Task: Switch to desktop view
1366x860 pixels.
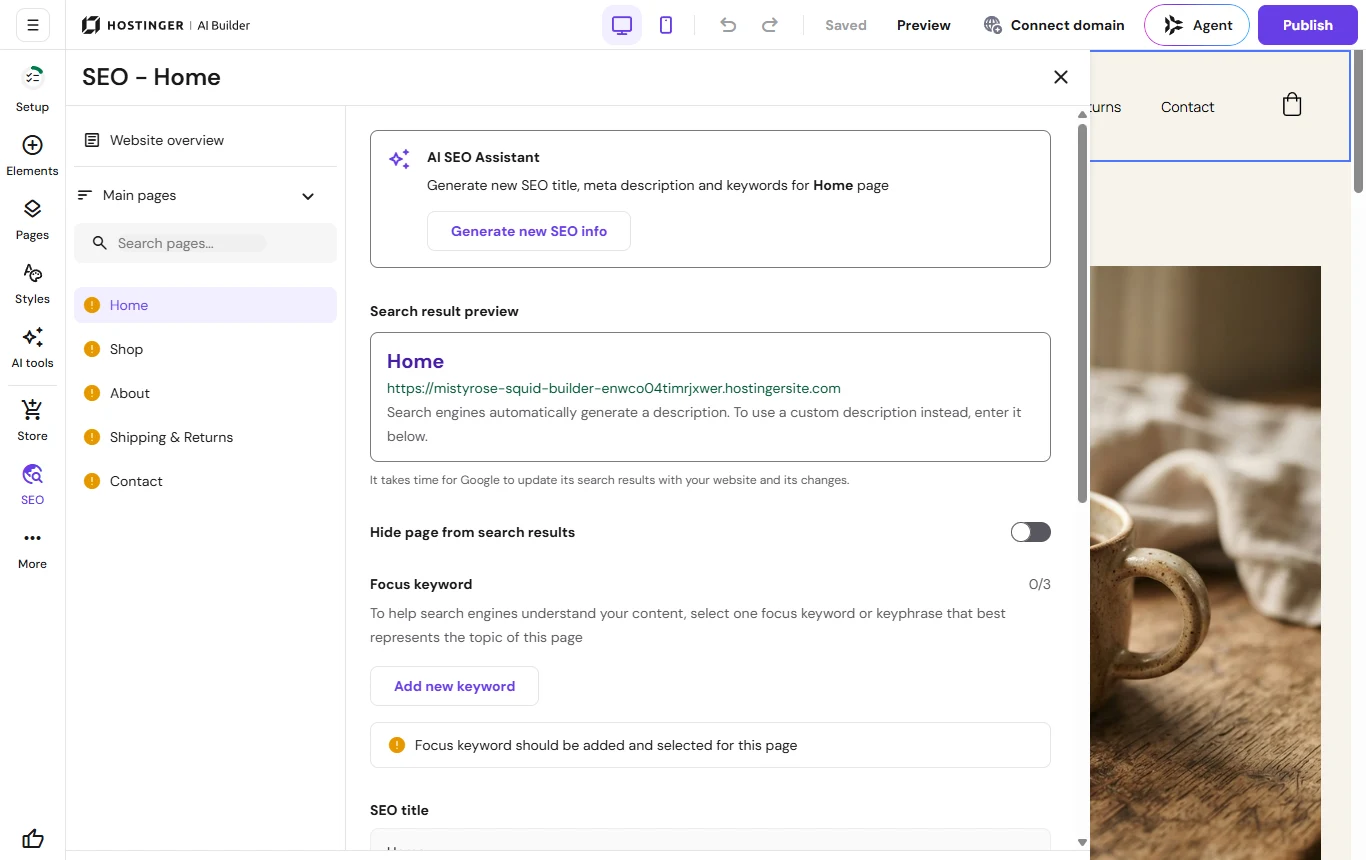Action: [x=622, y=25]
